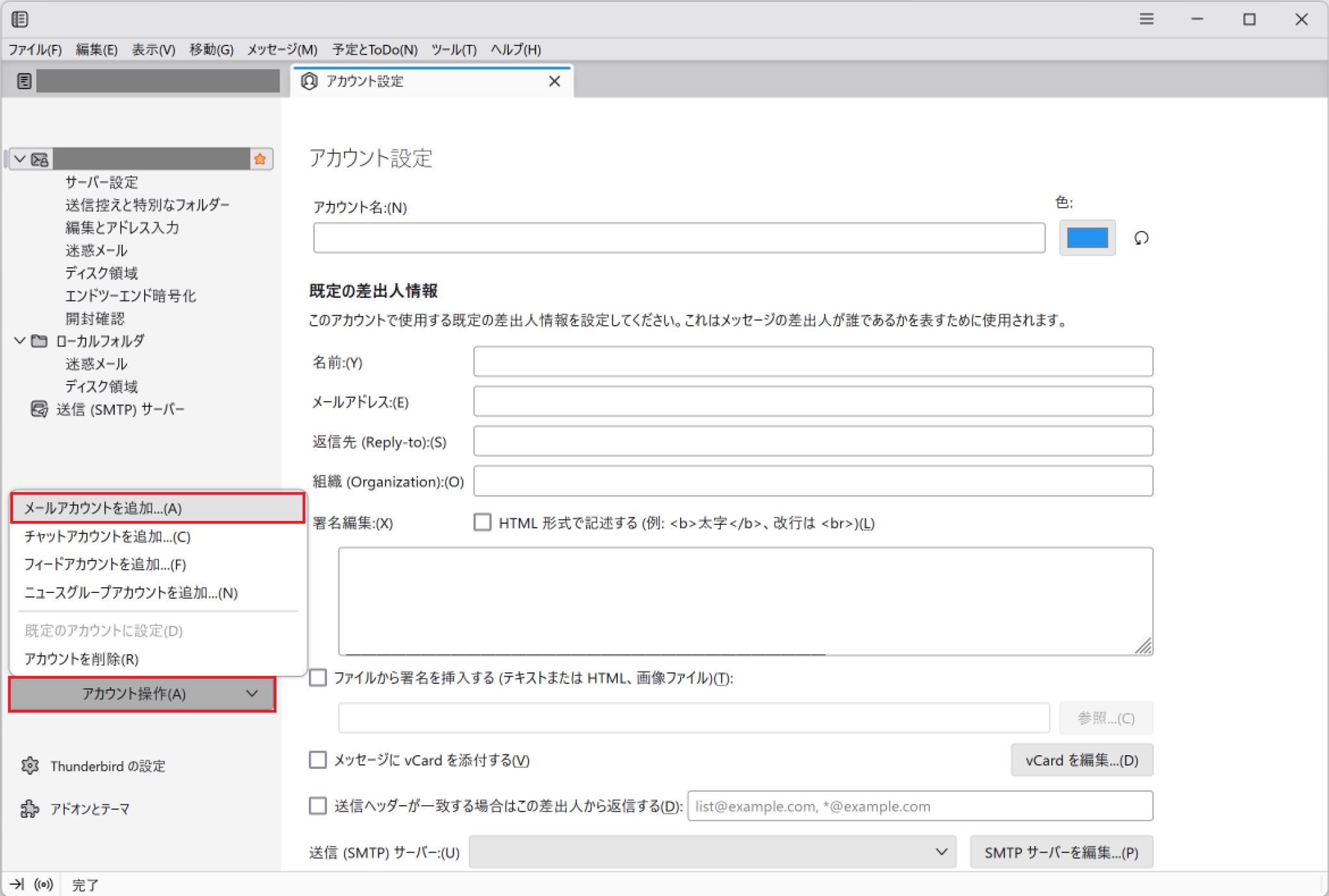Check メッセージに vCard を添付する

tap(317, 760)
